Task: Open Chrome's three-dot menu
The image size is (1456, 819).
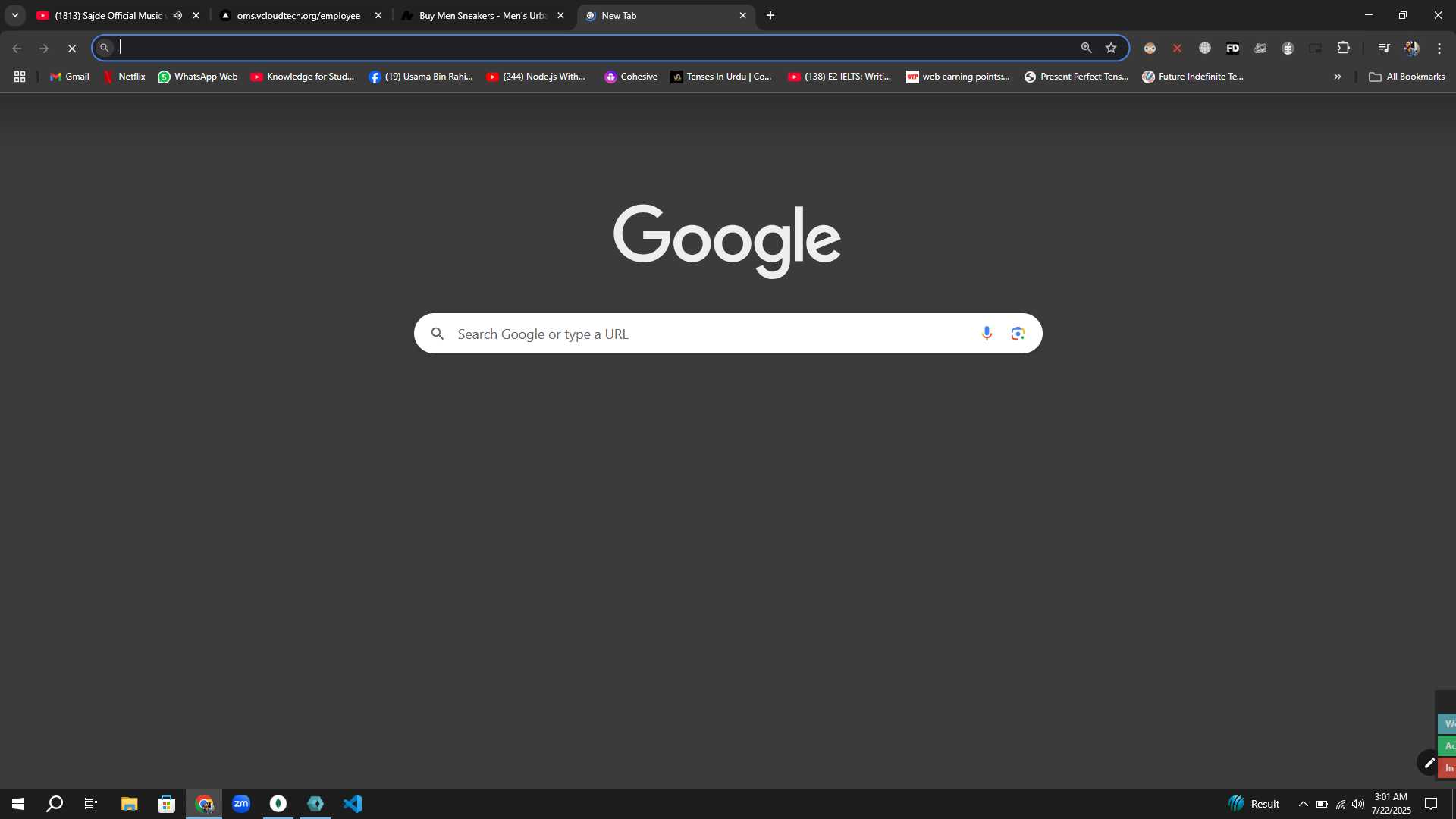Action: pyautogui.click(x=1439, y=48)
